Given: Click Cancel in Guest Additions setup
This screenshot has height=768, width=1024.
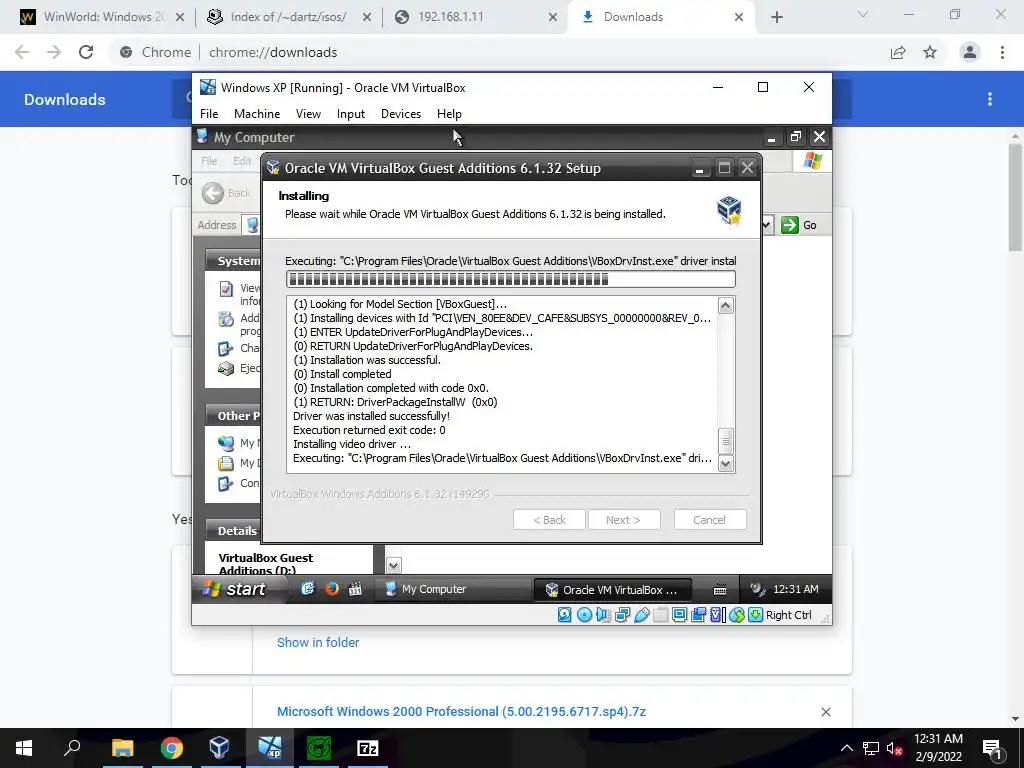Looking at the screenshot, I should pos(709,520).
